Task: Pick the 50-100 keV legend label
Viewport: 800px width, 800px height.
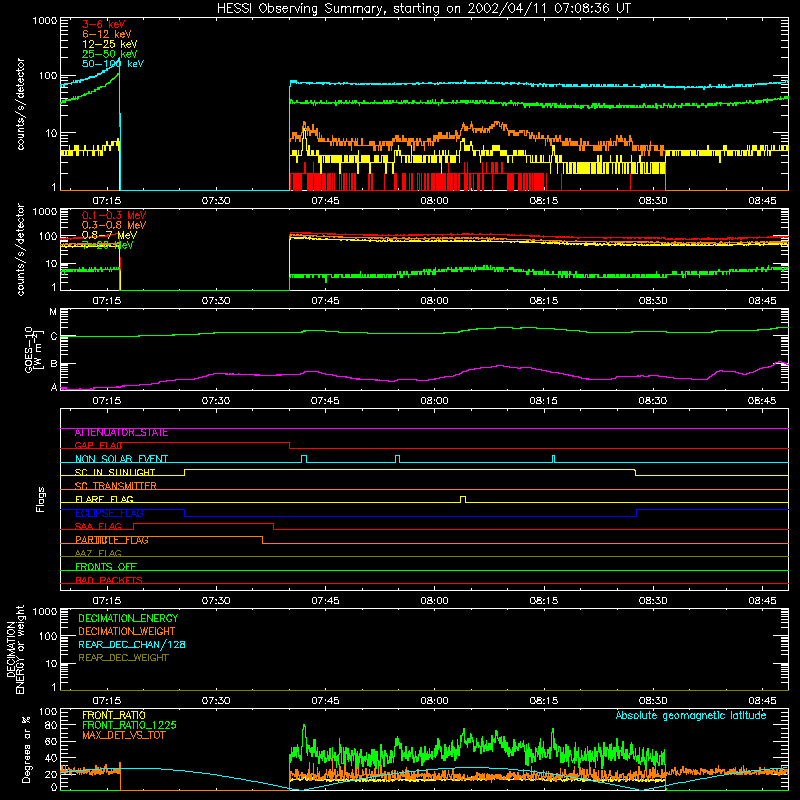Action: 113,64
